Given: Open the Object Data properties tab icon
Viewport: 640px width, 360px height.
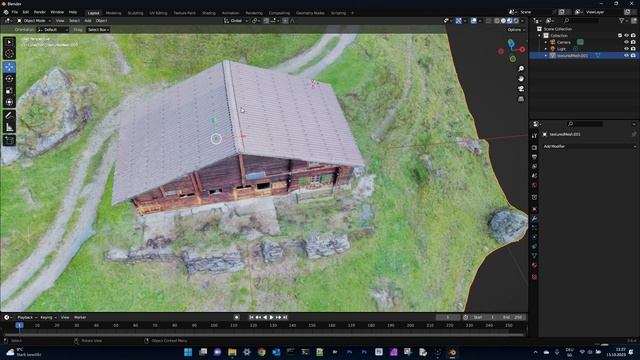Looking at the screenshot, I should pos(534,256).
